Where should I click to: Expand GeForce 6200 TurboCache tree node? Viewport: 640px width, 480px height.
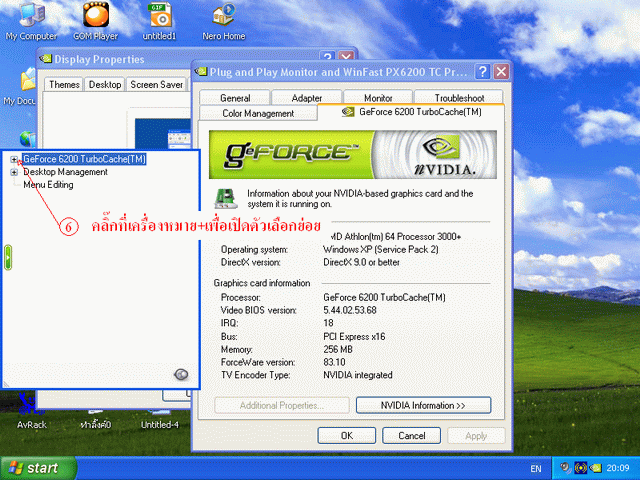(14, 159)
